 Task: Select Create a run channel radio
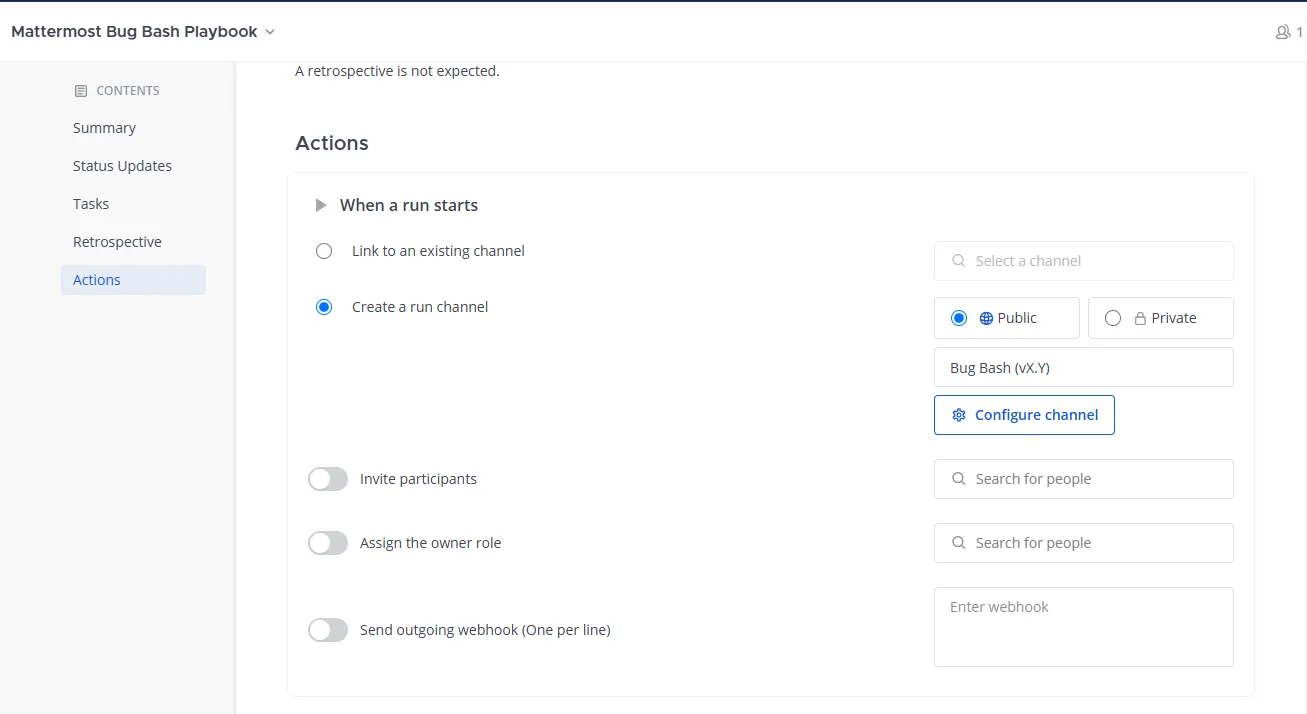point(324,307)
